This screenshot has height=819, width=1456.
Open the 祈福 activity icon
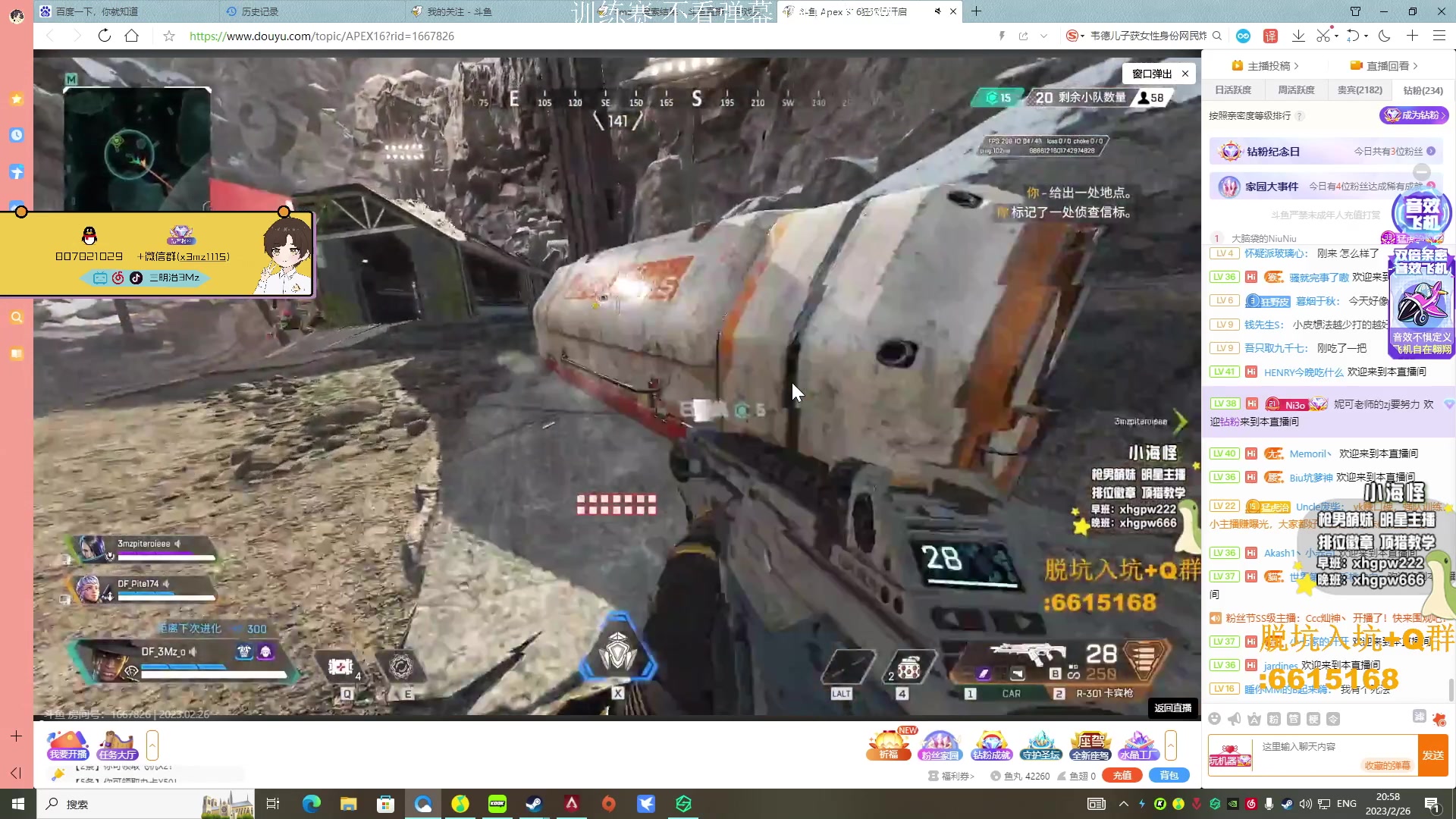pos(889,744)
